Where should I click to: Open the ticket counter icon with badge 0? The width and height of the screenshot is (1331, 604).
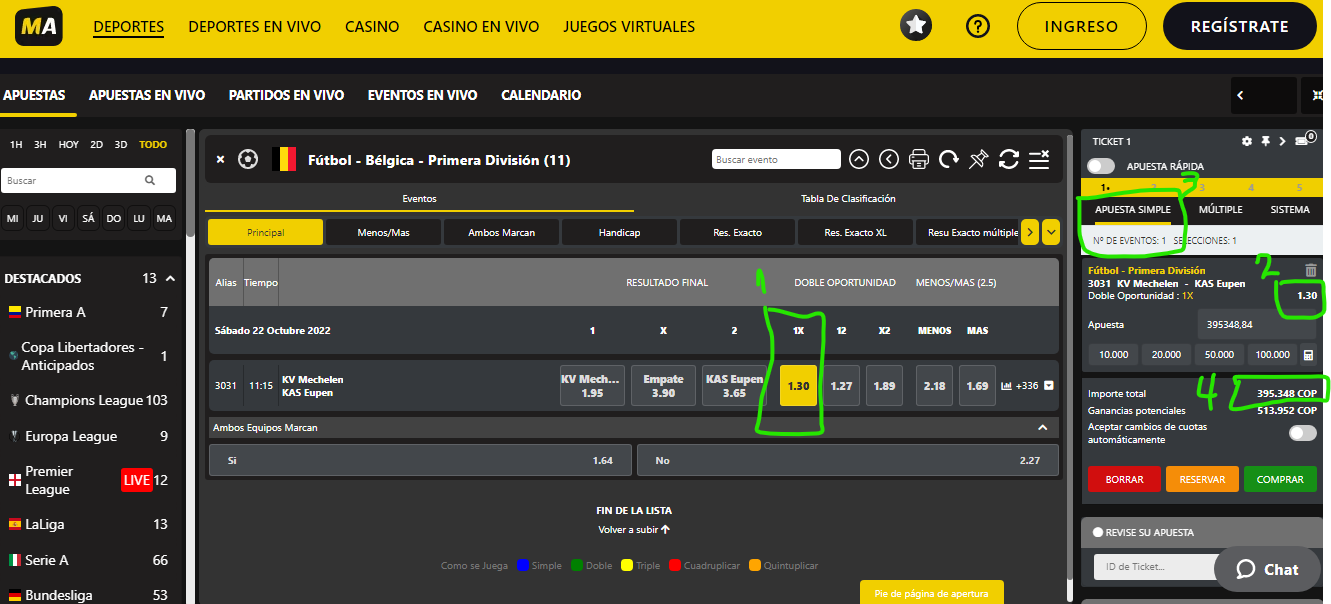click(1304, 140)
